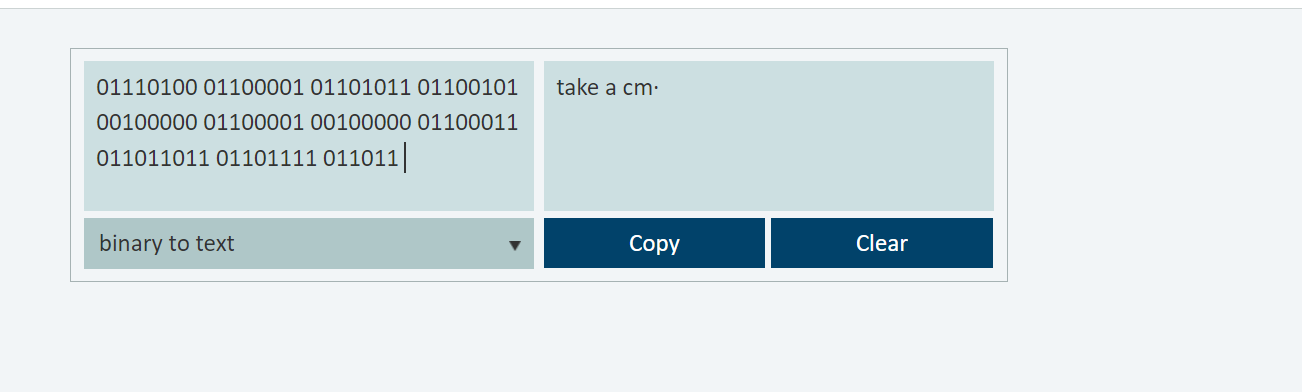Click standalone letter a in the output
The height and width of the screenshot is (392, 1302).
pos(611,89)
